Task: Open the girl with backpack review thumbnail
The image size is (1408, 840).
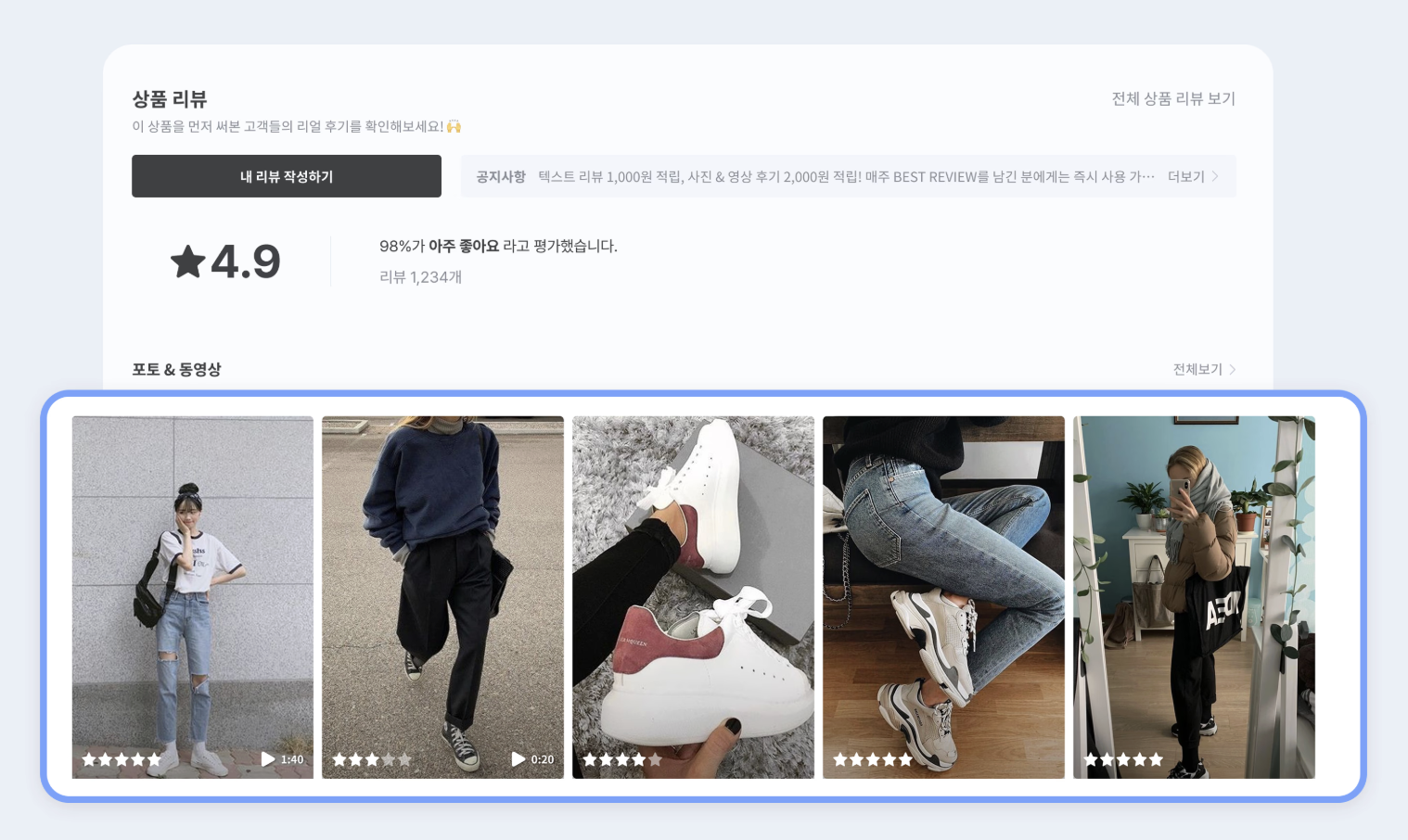Action: (x=193, y=597)
